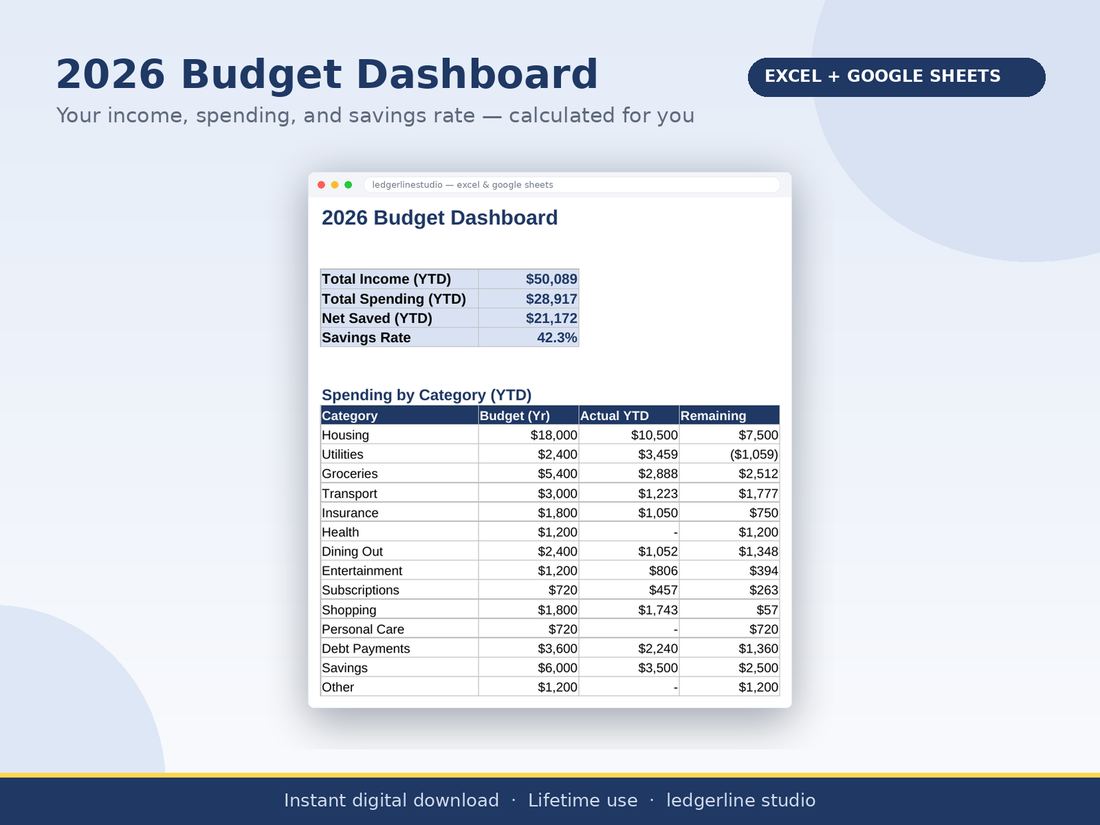
Task: Select the Utilities row label
Action: click(x=399, y=454)
